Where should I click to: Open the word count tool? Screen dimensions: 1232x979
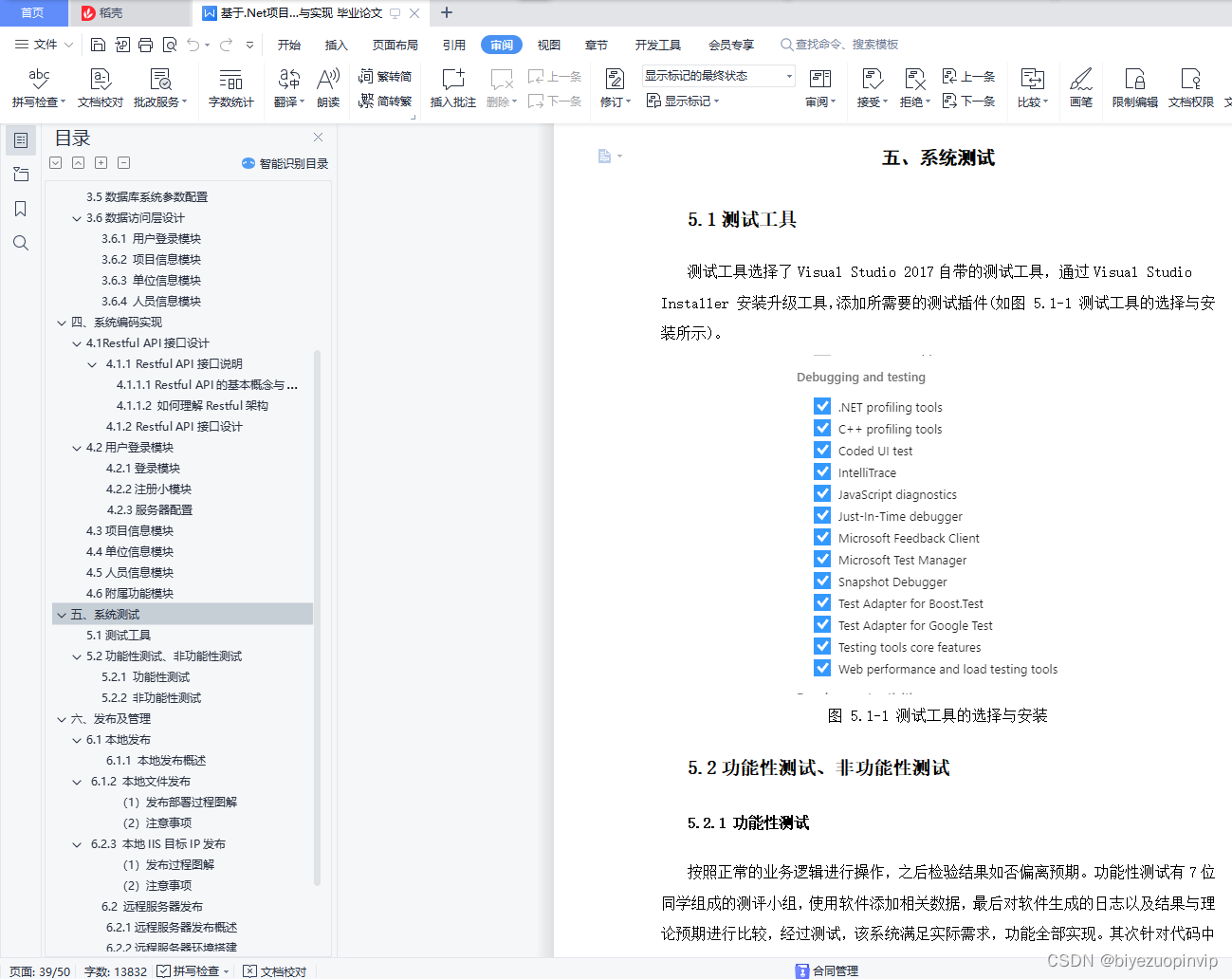230,87
